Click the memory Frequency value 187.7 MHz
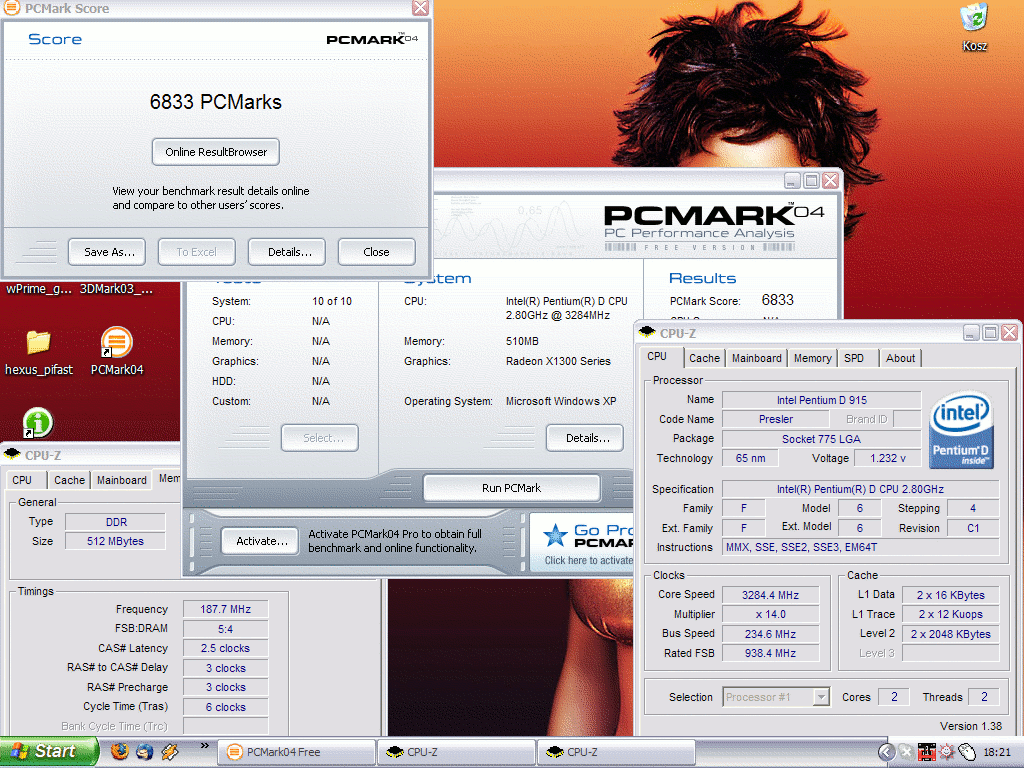Screen dimensions: 1024x768 click(x=225, y=609)
